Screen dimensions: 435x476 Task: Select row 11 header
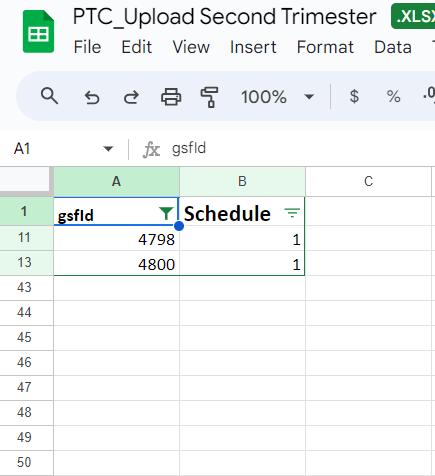tap(26, 238)
